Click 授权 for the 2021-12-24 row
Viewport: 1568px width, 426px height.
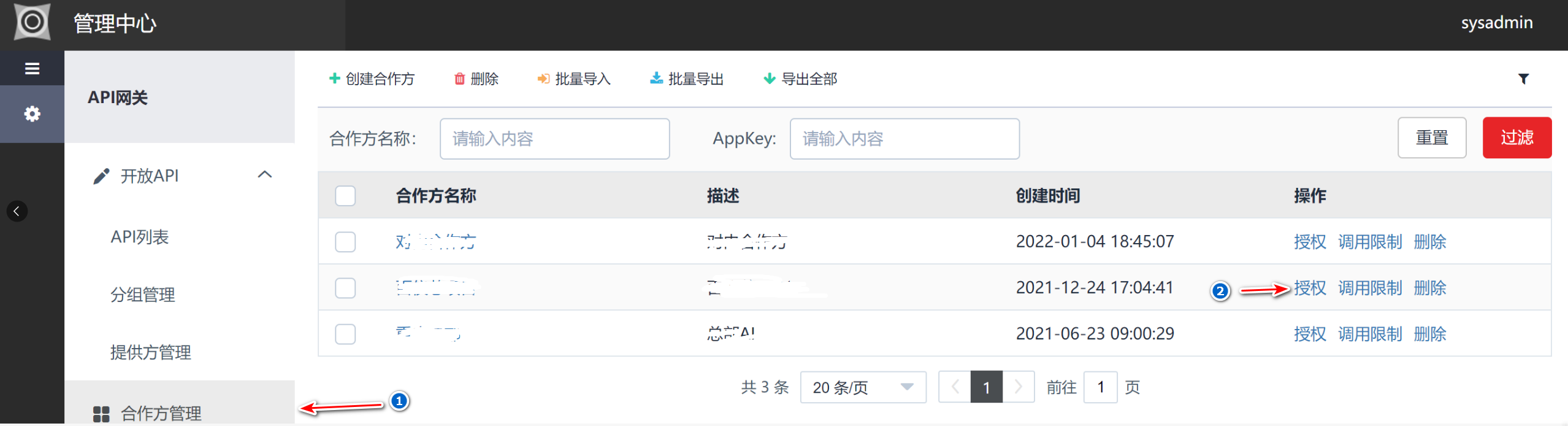[x=1310, y=288]
